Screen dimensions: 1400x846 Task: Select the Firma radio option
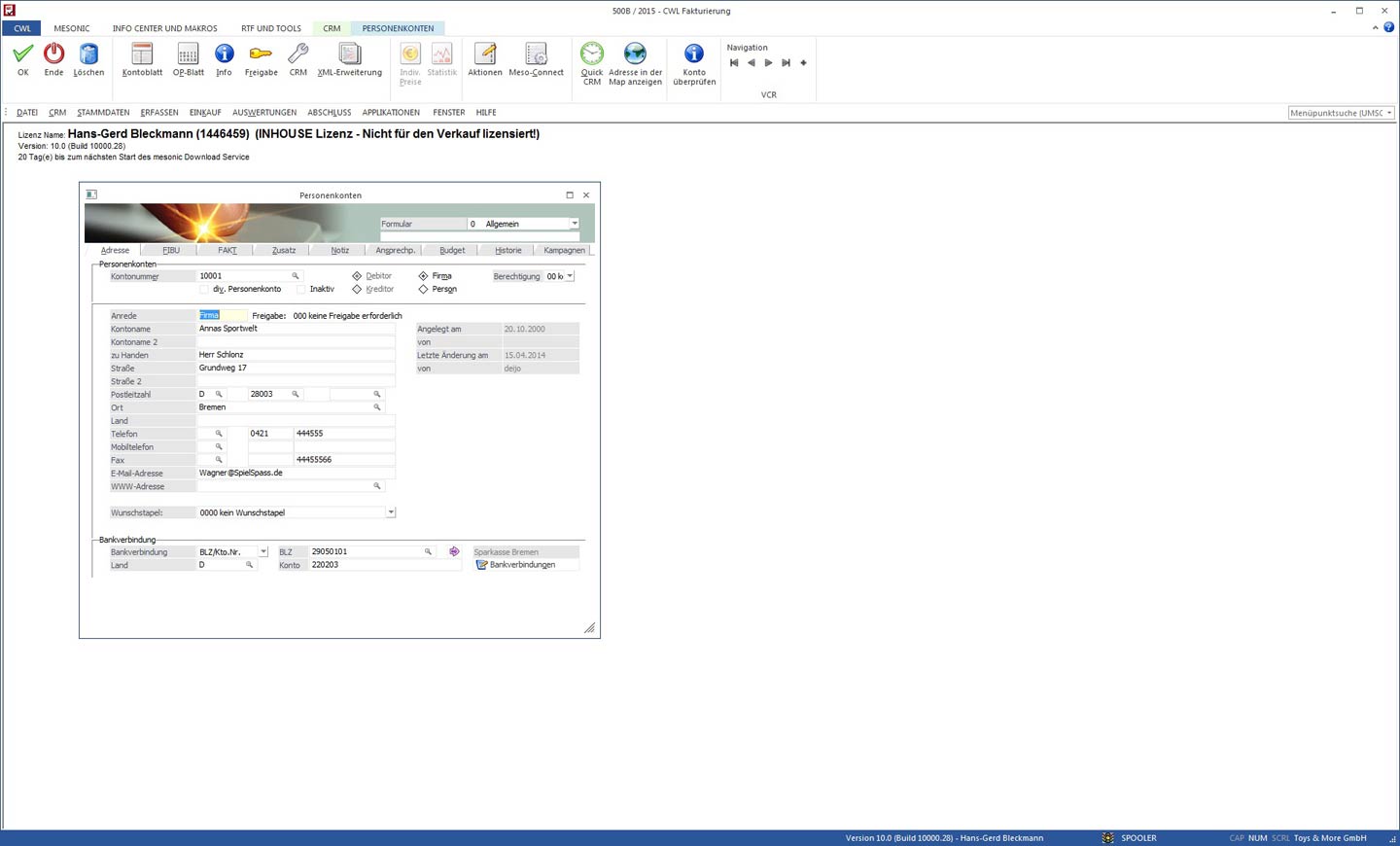[423, 276]
